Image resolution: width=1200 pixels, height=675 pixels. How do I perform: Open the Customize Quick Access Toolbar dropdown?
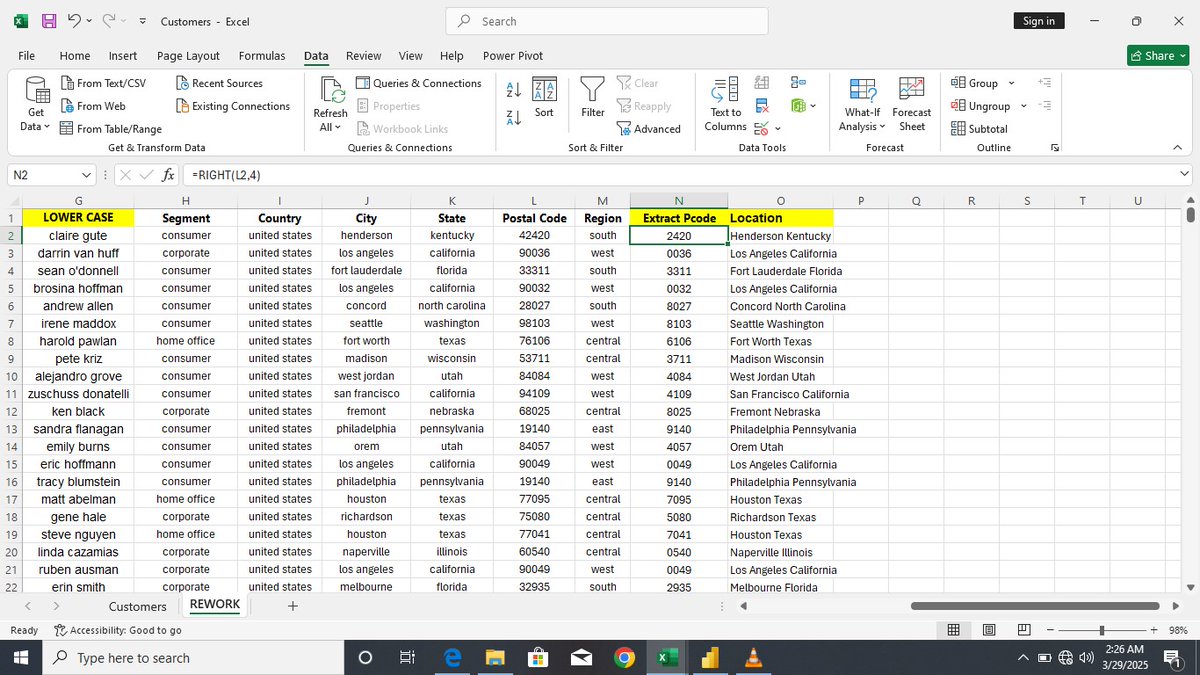[x=143, y=21]
